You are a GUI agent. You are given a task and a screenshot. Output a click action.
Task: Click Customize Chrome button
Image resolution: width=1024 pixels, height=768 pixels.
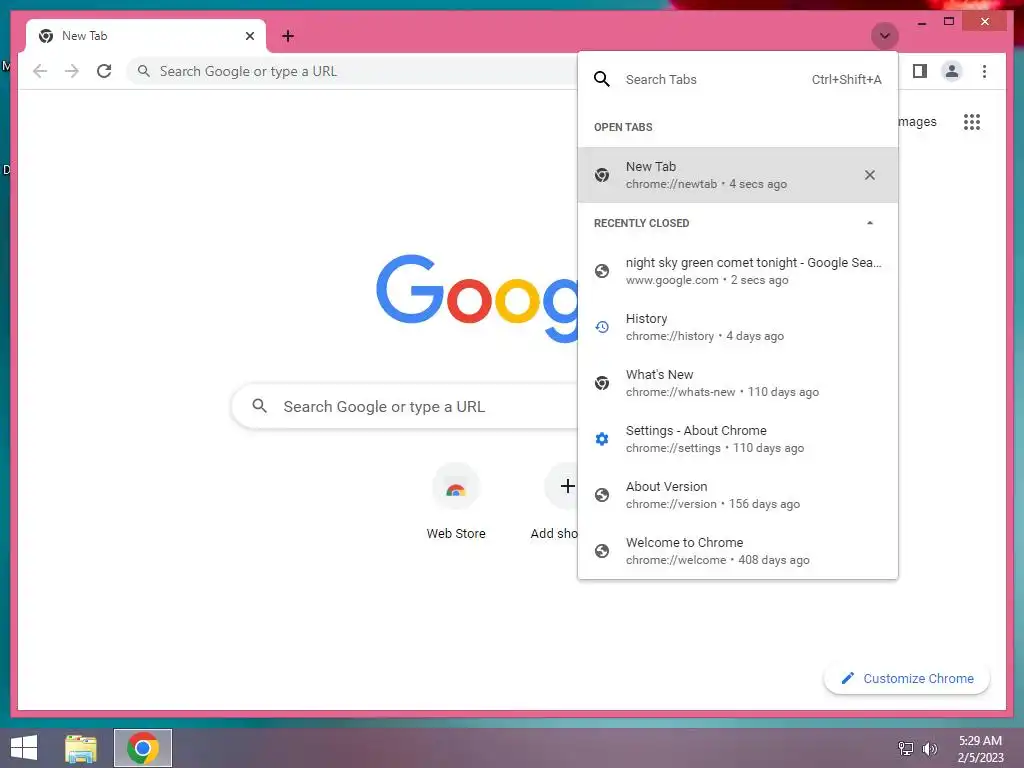pos(907,679)
